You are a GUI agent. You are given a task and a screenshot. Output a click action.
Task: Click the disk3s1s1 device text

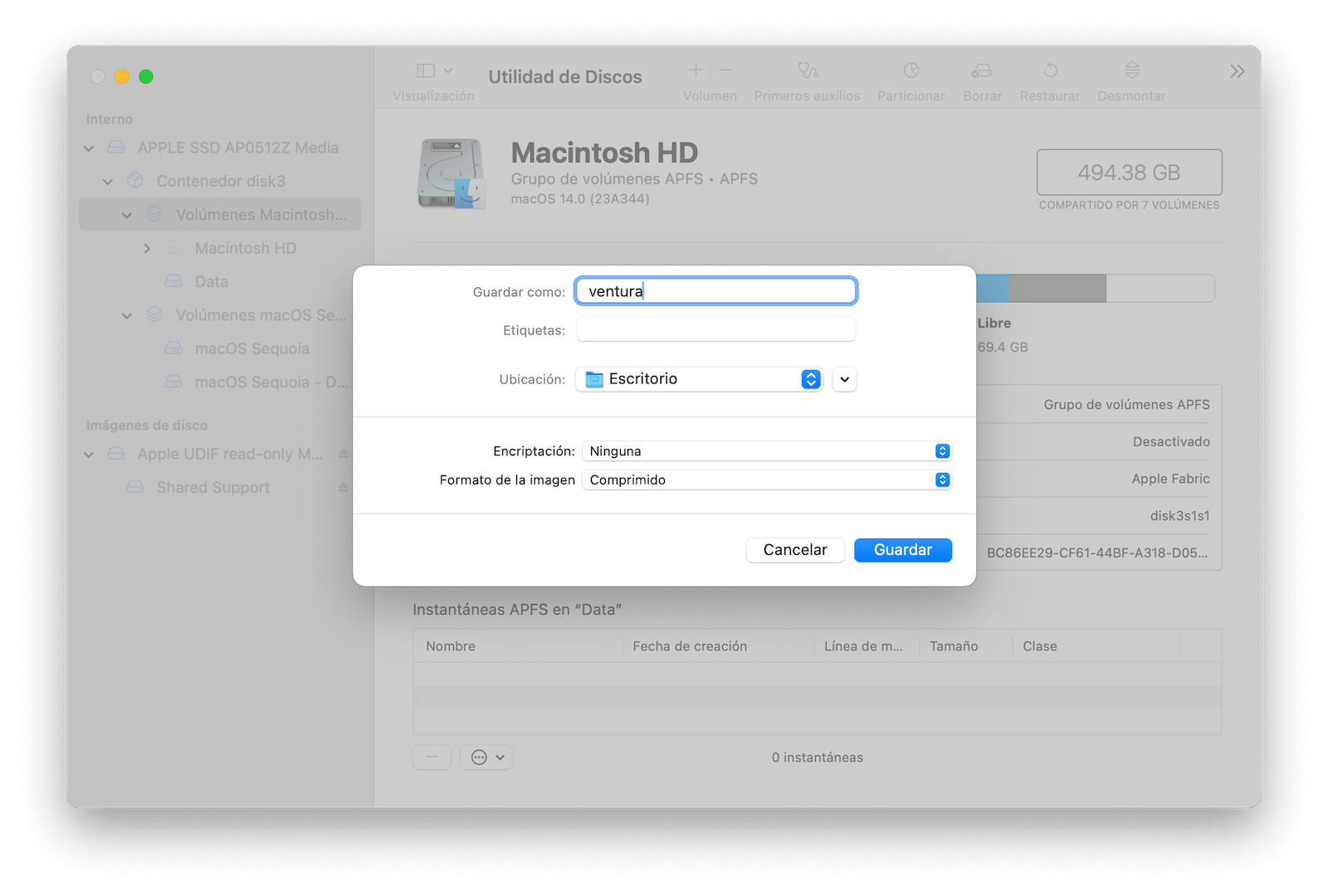[1179, 516]
